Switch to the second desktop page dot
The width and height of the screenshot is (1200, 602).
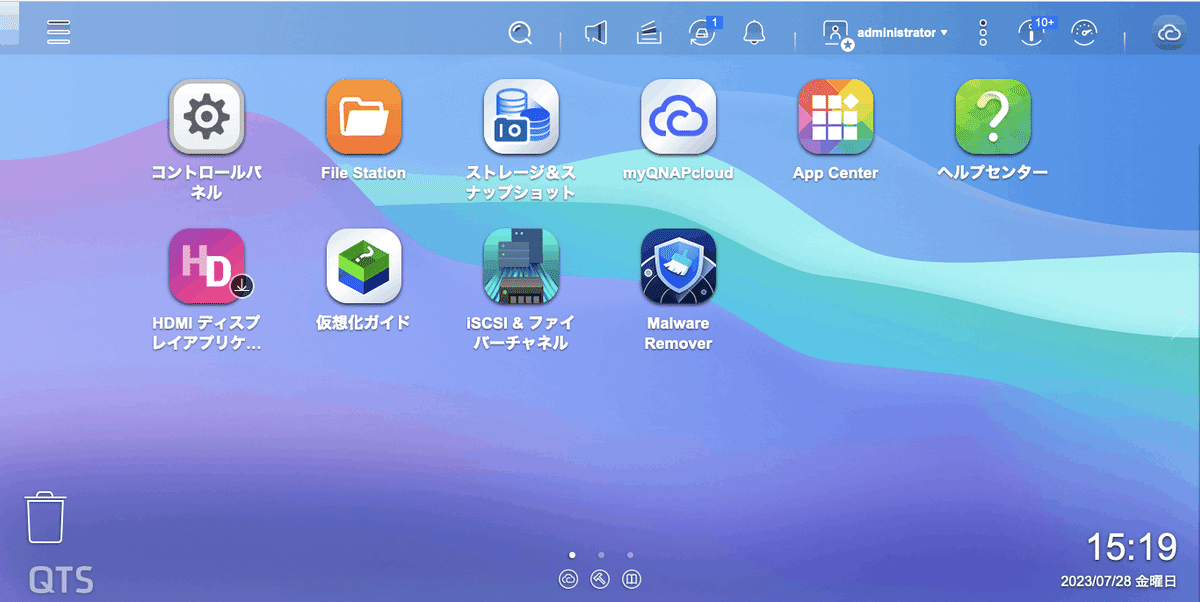coord(601,553)
